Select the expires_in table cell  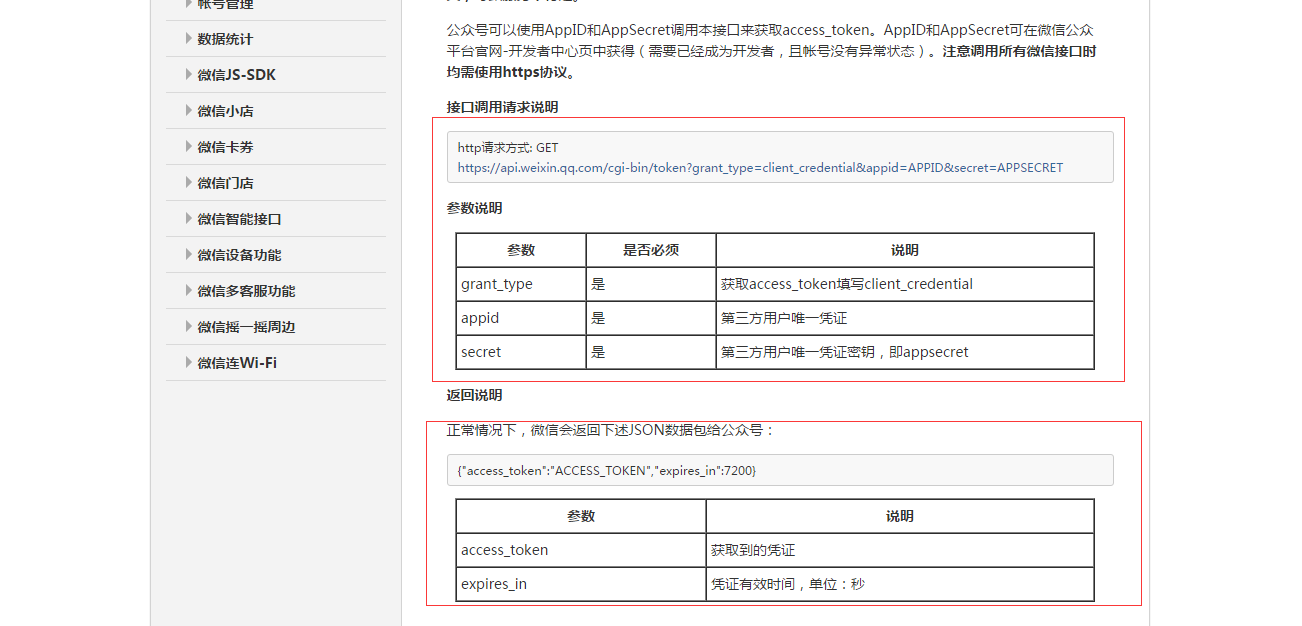(581, 584)
